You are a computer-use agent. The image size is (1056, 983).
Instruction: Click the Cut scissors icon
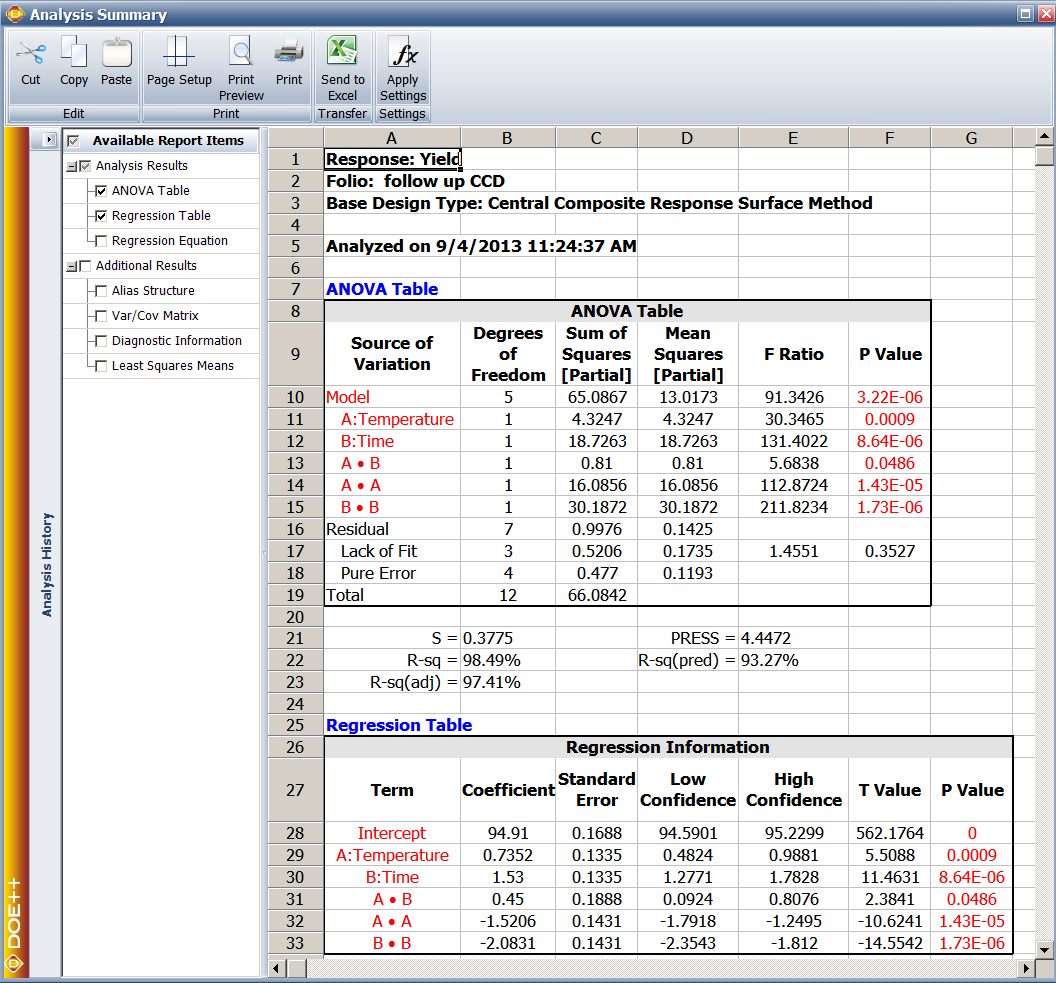(x=31, y=54)
